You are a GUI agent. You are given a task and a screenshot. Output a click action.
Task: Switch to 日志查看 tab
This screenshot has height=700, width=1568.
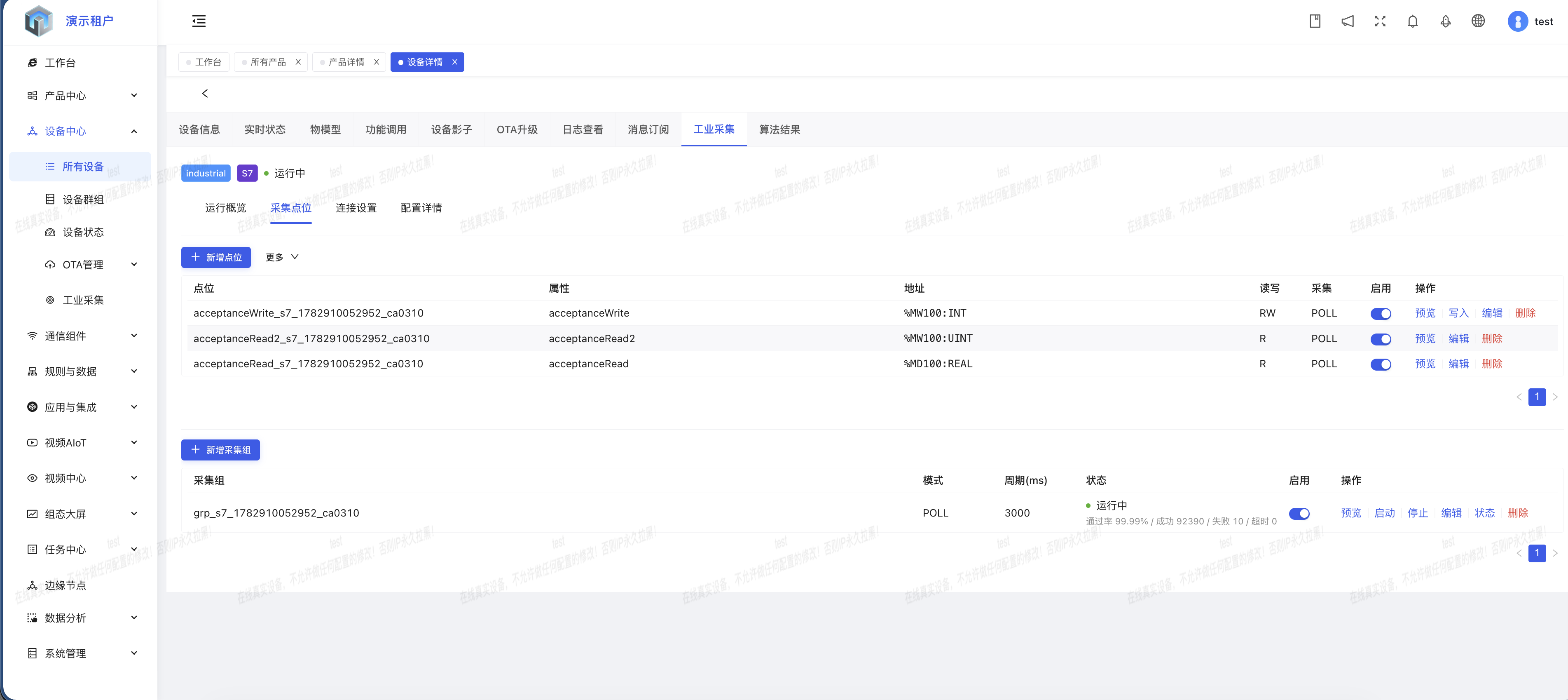tap(583, 130)
